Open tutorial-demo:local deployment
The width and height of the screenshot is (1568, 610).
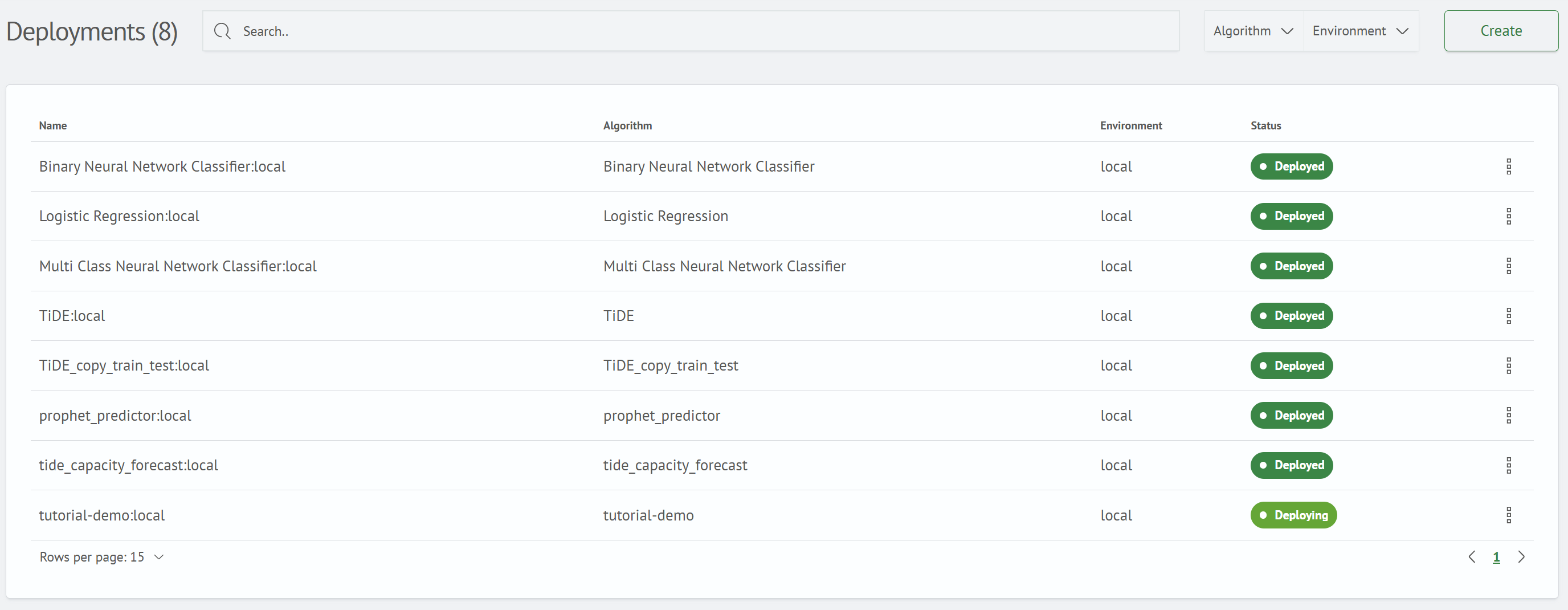click(101, 515)
